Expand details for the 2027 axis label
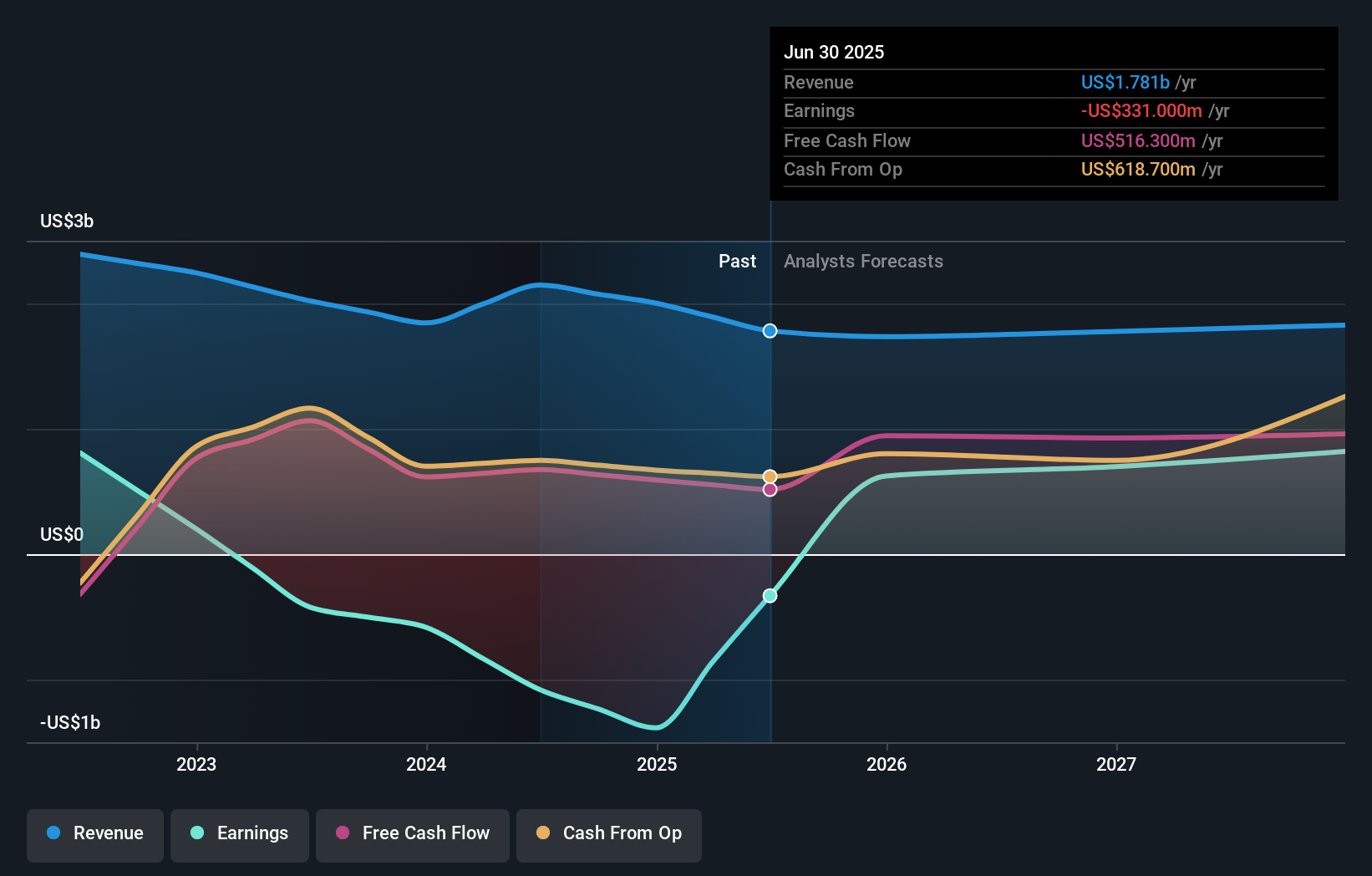Image resolution: width=1372 pixels, height=876 pixels. coord(1118,763)
